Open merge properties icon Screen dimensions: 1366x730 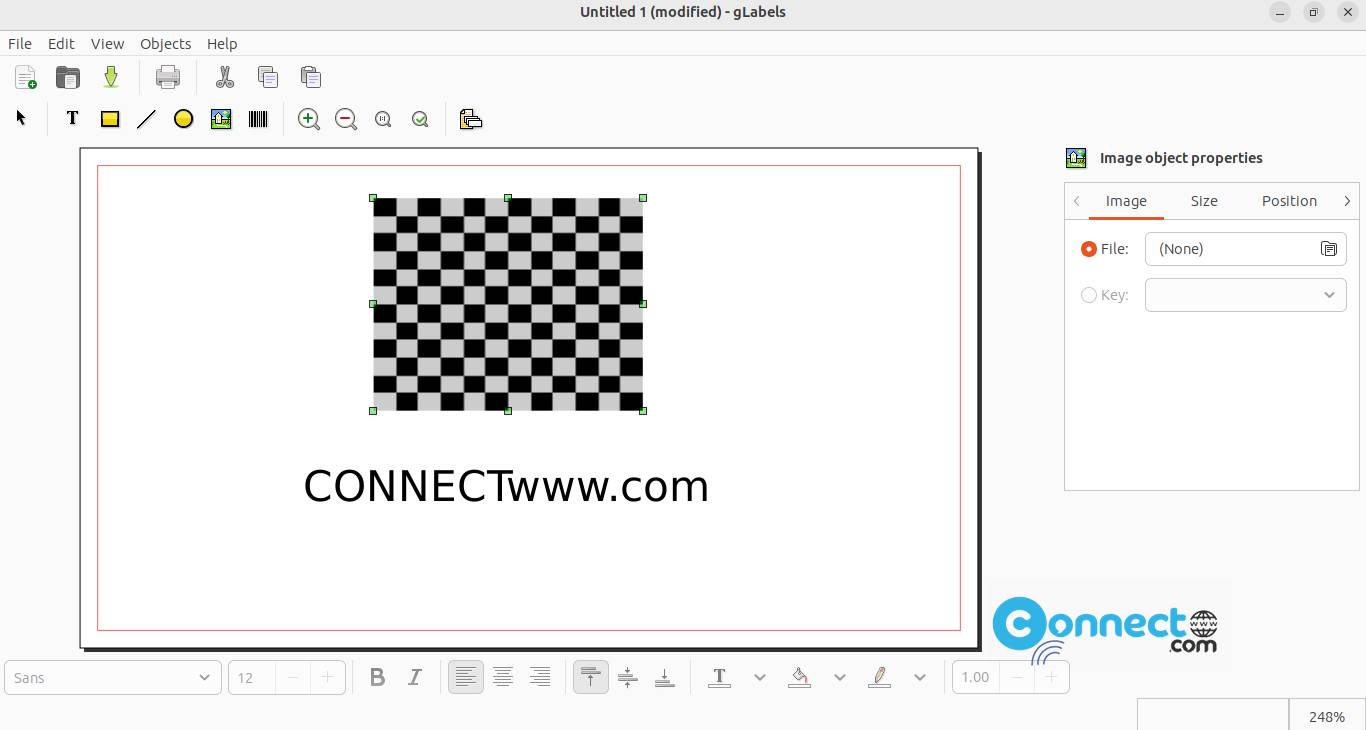point(471,119)
